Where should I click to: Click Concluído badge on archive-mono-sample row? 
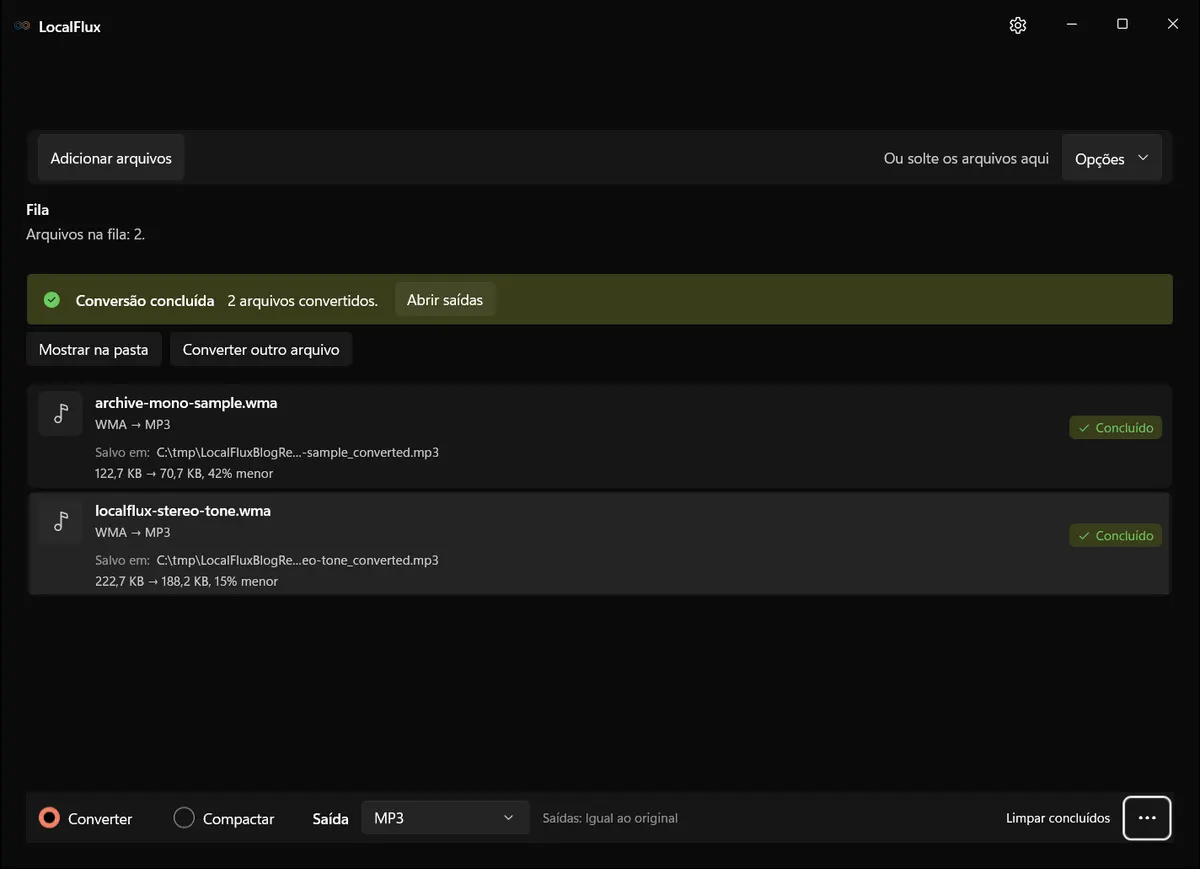pyautogui.click(x=1116, y=427)
